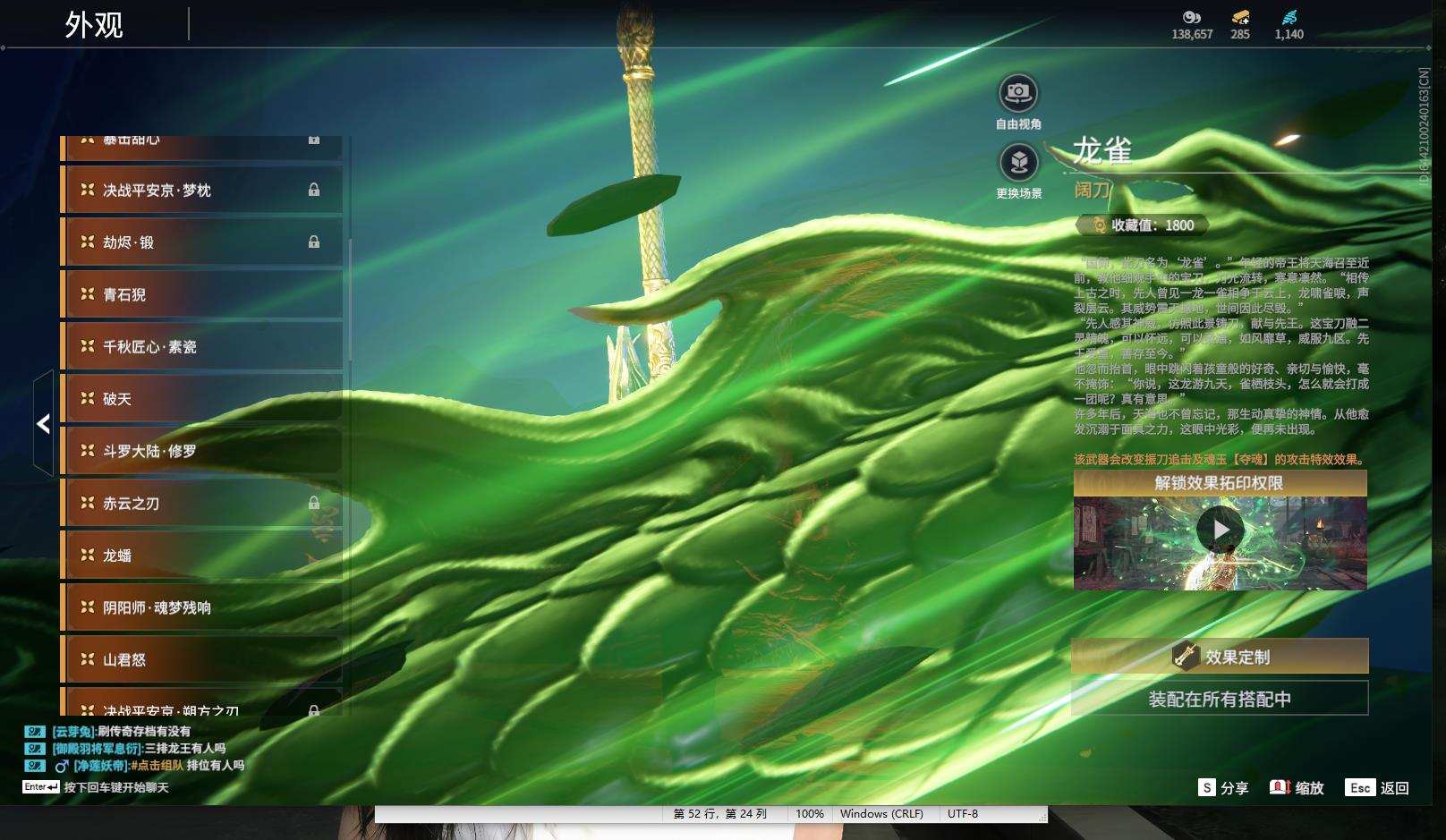Screen dimensions: 1446x840
Task: Click the chat channel icon beside 净莲妖帝
Action: (x=34, y=766)
